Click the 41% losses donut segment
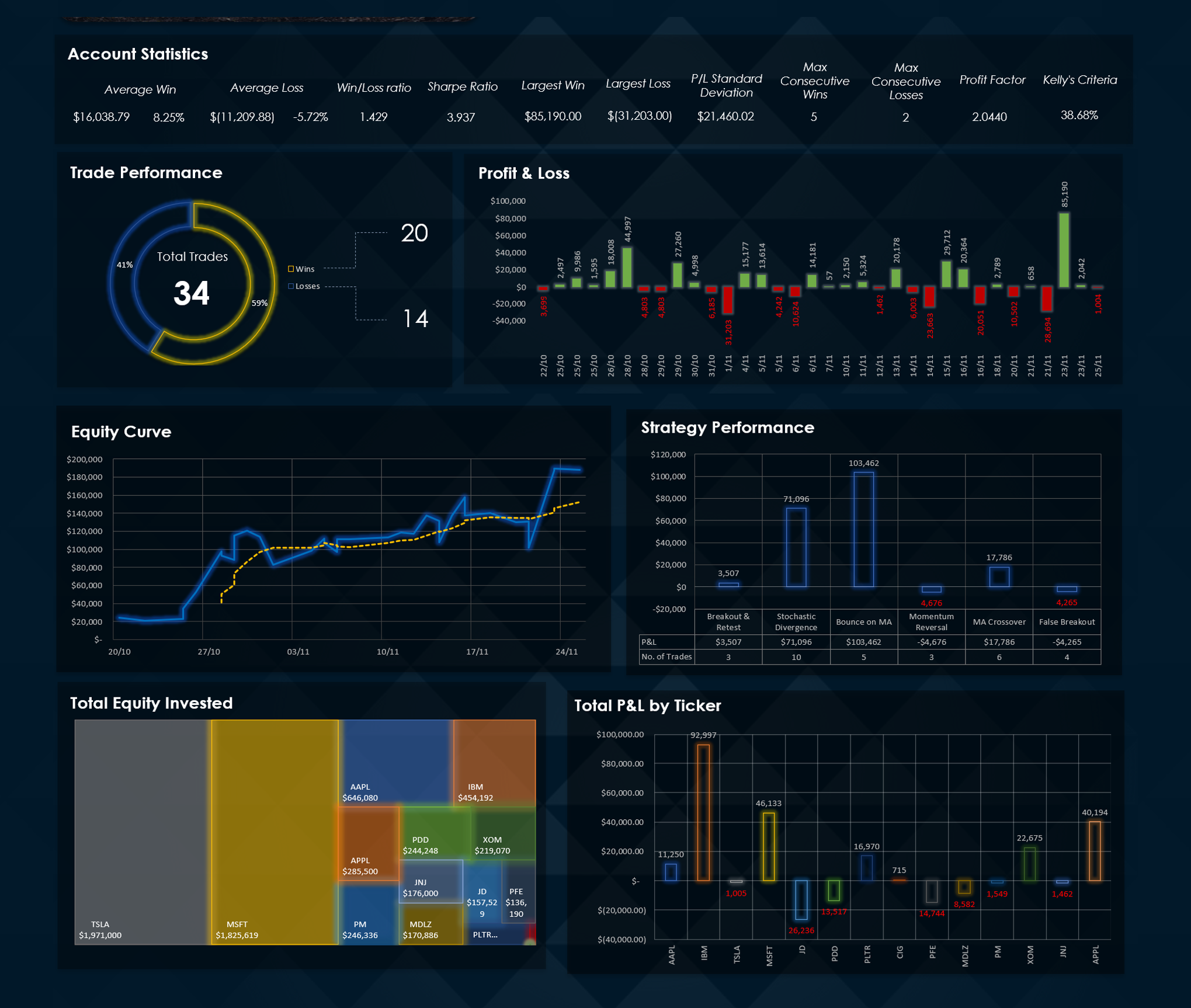The width and height of the screenshot is (1191, 1008). [123, 274]
